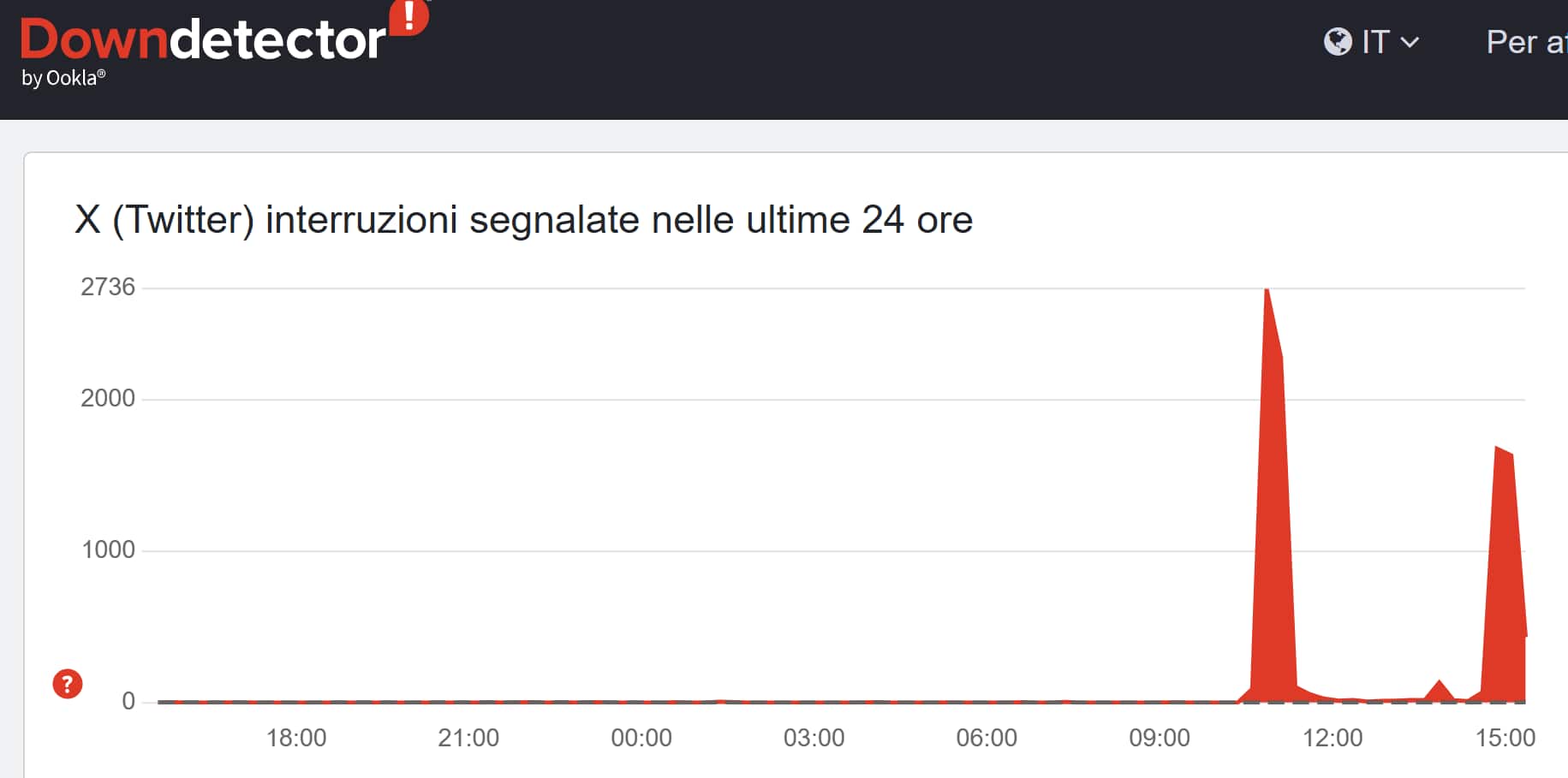Open the red question mark help bubble
Image resolution: width=1568 pixels, height=778 pixels.
(x=67, y=685)
